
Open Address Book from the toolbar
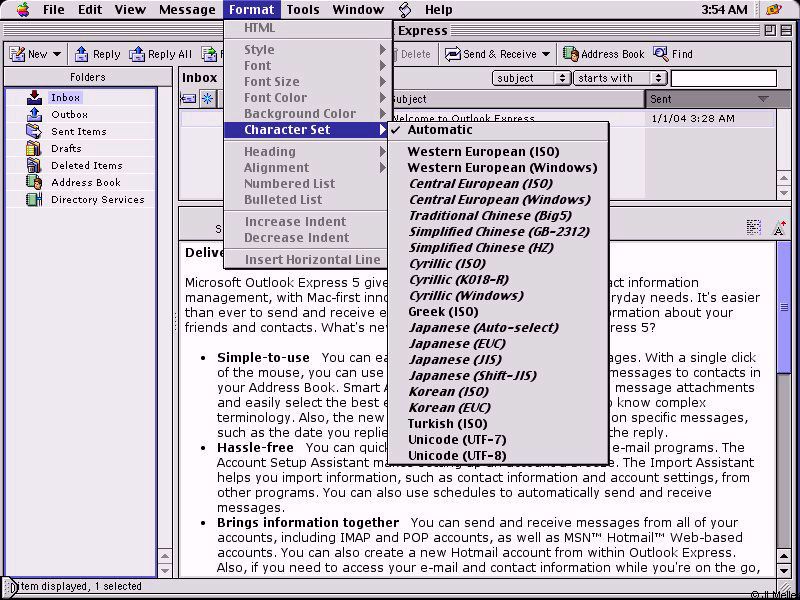[604, 54]
